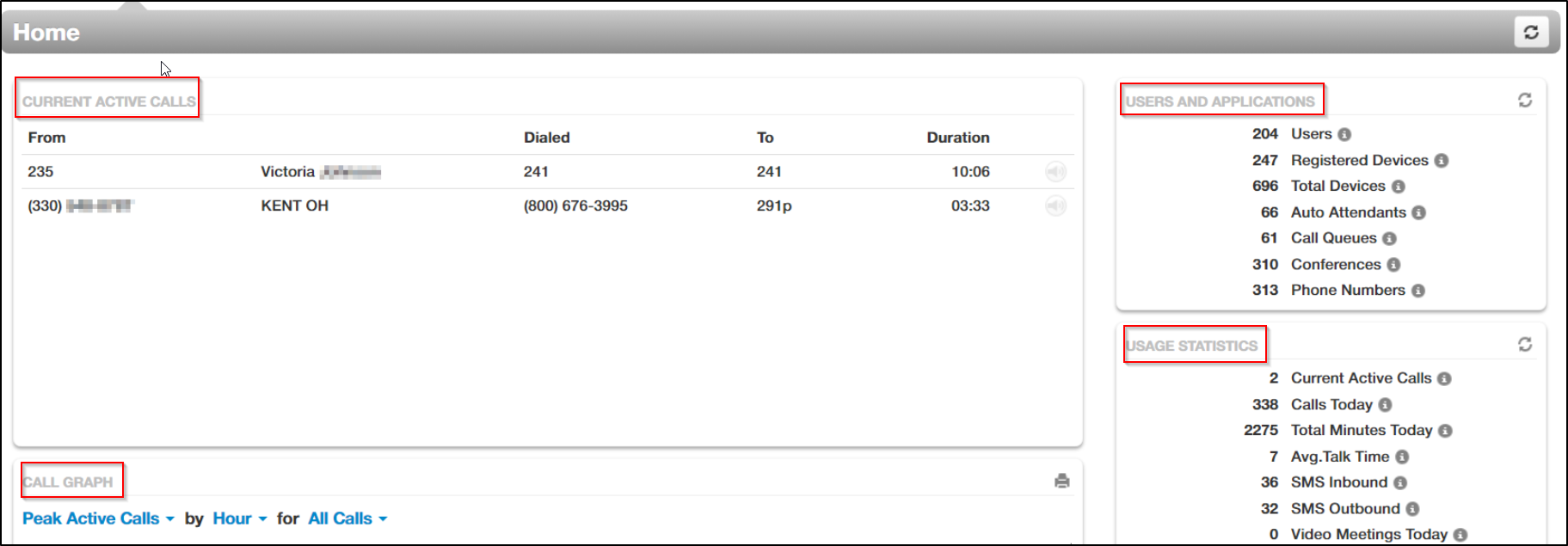Click the Duration column header
The width and height of the screenshot is (1568, 546).
[x=957, y=138]
